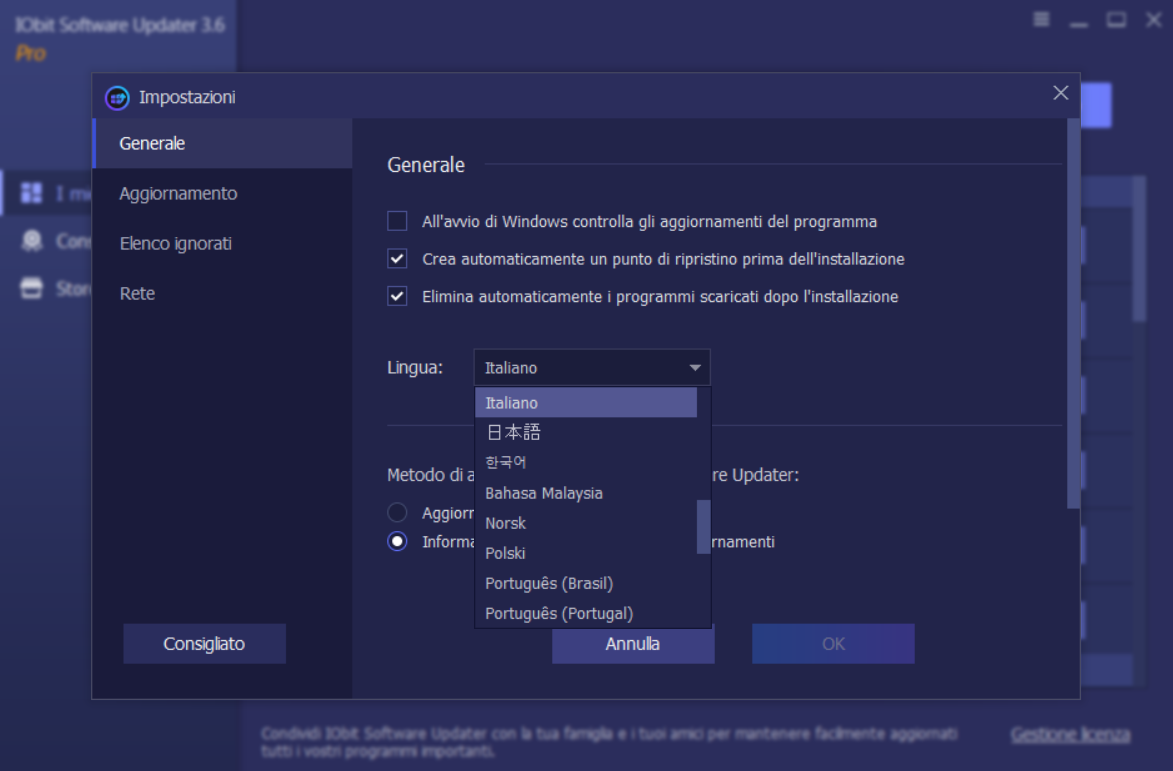Open the Generale settings tab
Image resolution: width=1173 pixels, height=771 pixels.
coord(222,143)
